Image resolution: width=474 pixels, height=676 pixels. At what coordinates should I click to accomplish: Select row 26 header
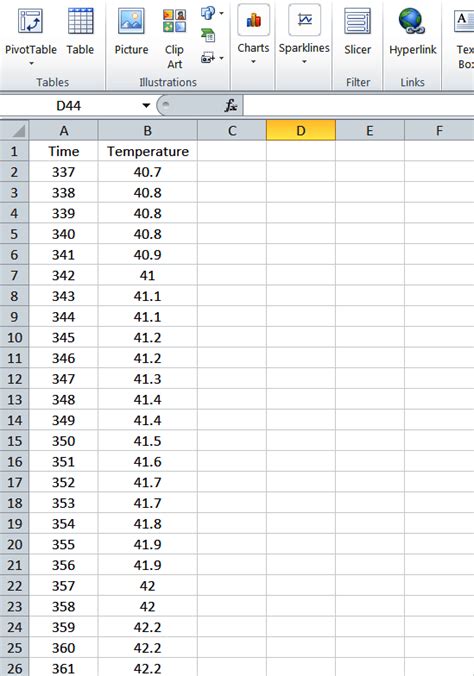tap(15, 669)
